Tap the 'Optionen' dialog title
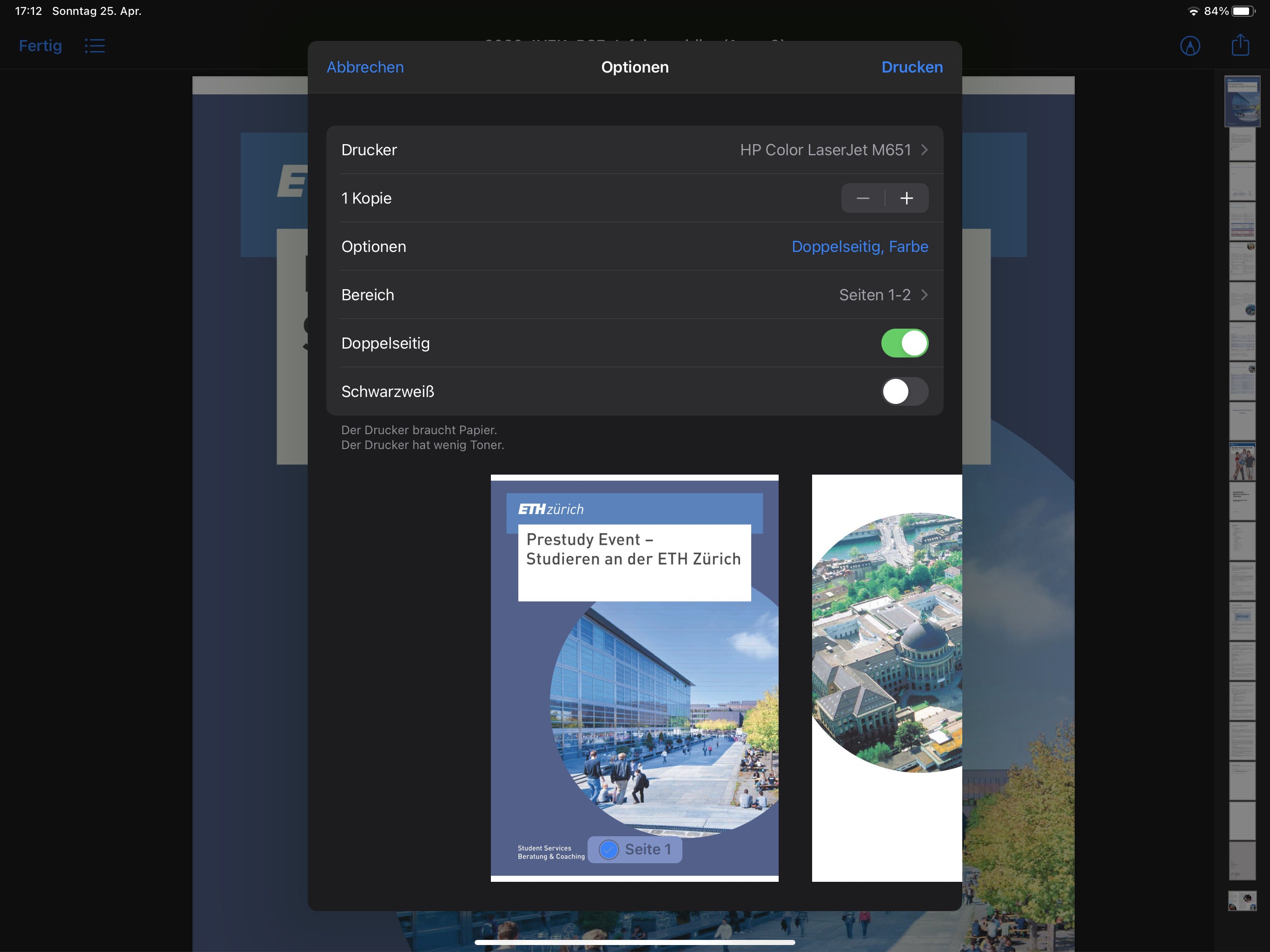 (x=635, y=67)
